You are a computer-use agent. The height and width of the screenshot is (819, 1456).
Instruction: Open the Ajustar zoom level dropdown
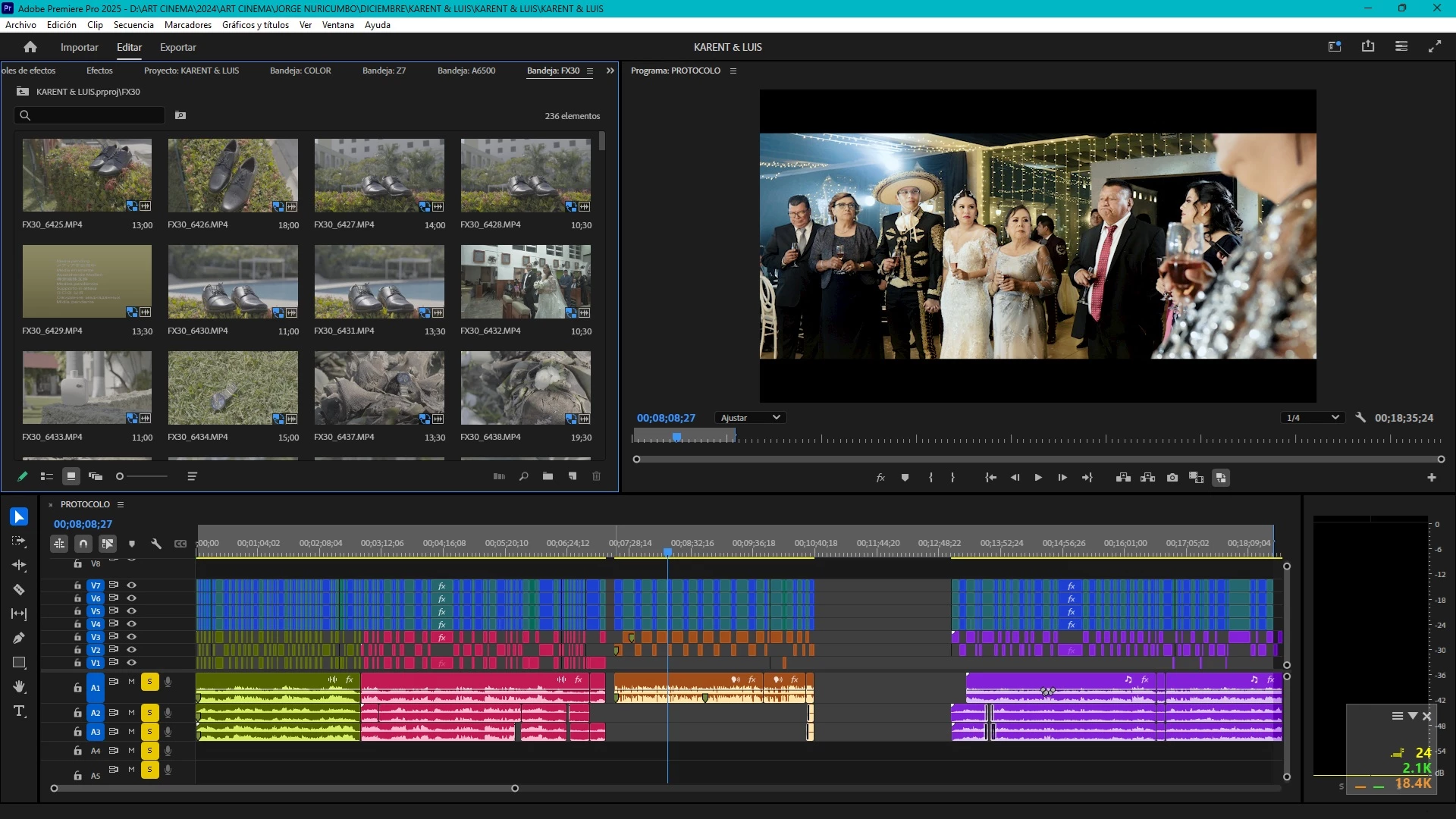tap(750, 418)
